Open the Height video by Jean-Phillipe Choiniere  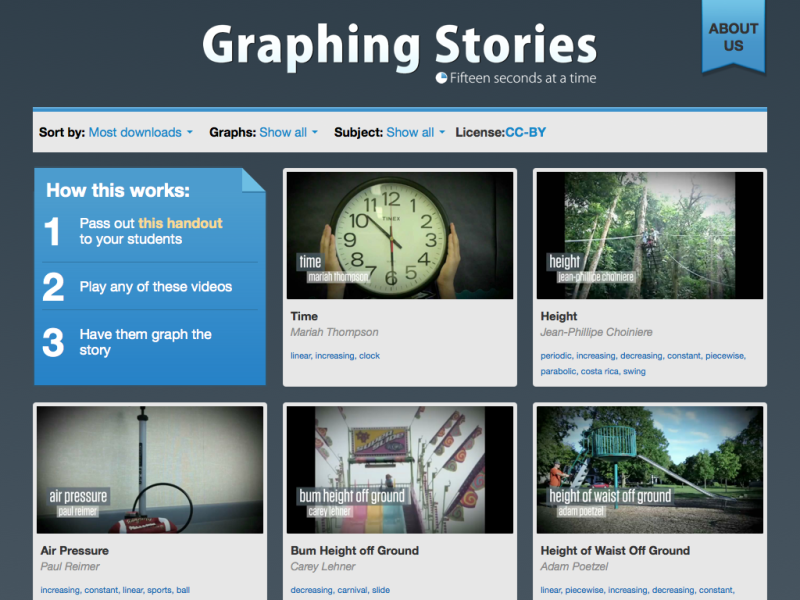558,315
